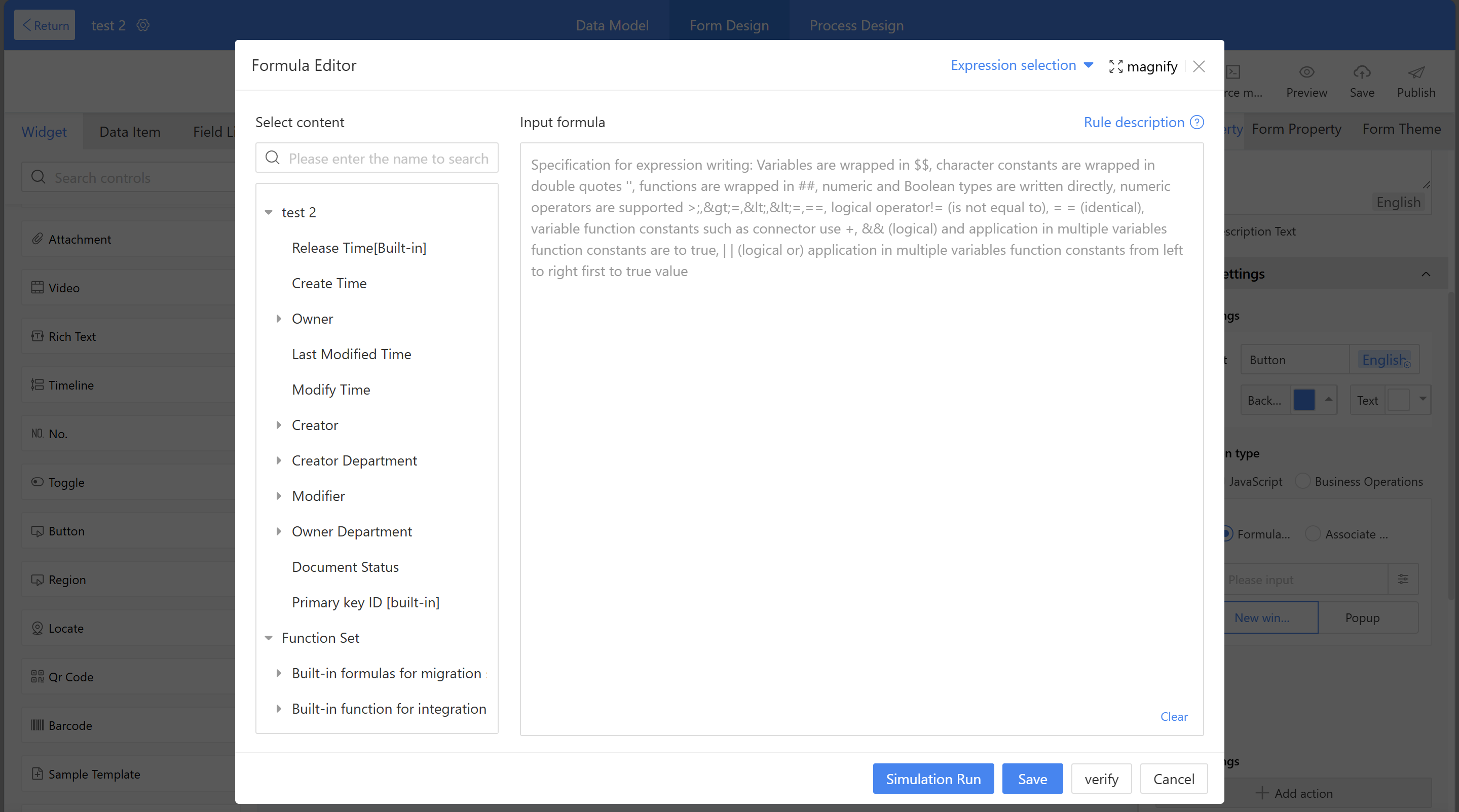
Task: Click the Simulation Run button
Action: [x=933, y=779]
